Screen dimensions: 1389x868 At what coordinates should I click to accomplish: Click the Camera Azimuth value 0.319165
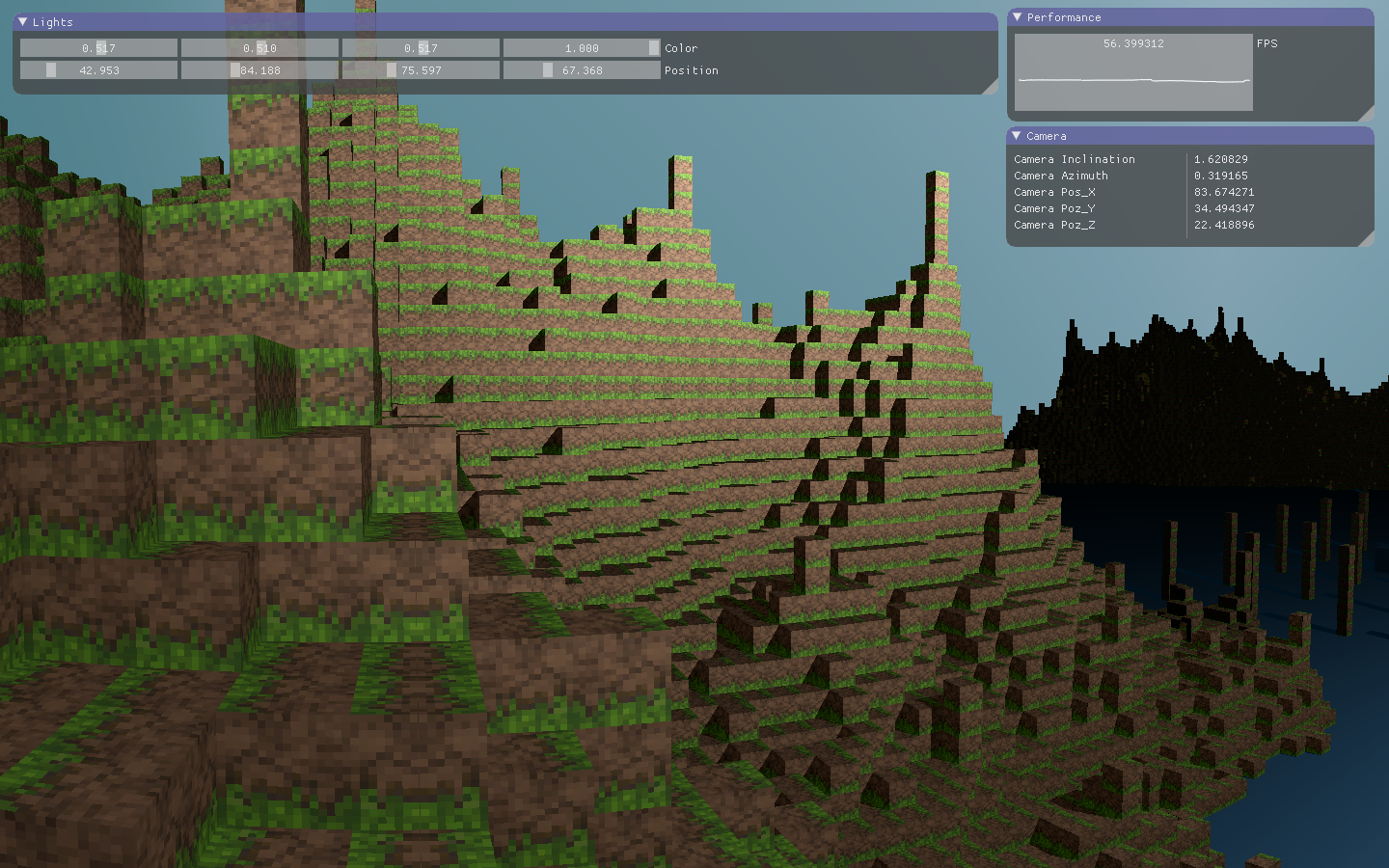[1220, 176]
